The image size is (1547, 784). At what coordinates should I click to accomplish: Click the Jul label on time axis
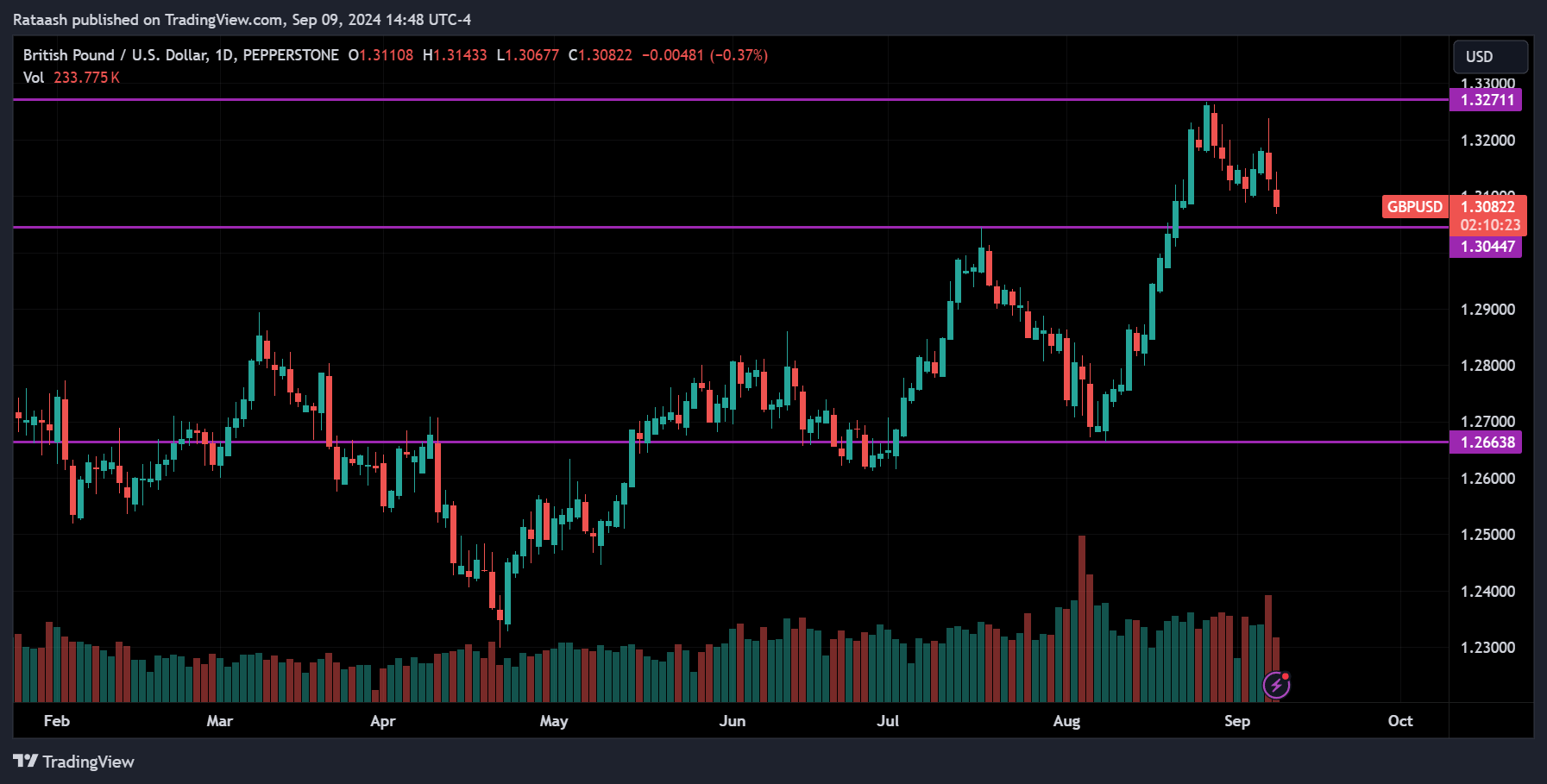click(x=888, y=721)
